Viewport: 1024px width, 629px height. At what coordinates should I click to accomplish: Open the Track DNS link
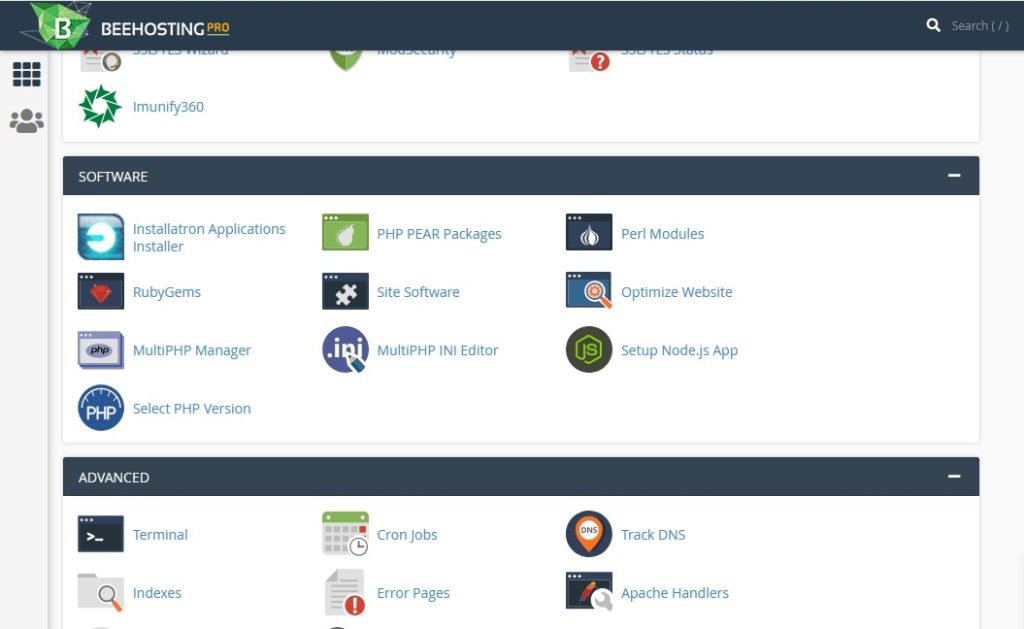(x=653, y=534)
